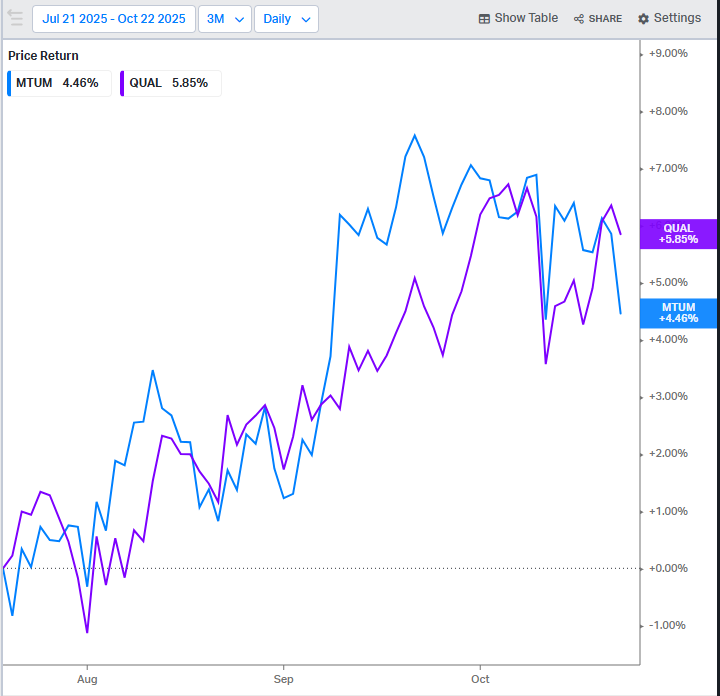Click the Sep label on the time axis
The width and height of the screenshot is (720, 696).
[x=283, y=678]
